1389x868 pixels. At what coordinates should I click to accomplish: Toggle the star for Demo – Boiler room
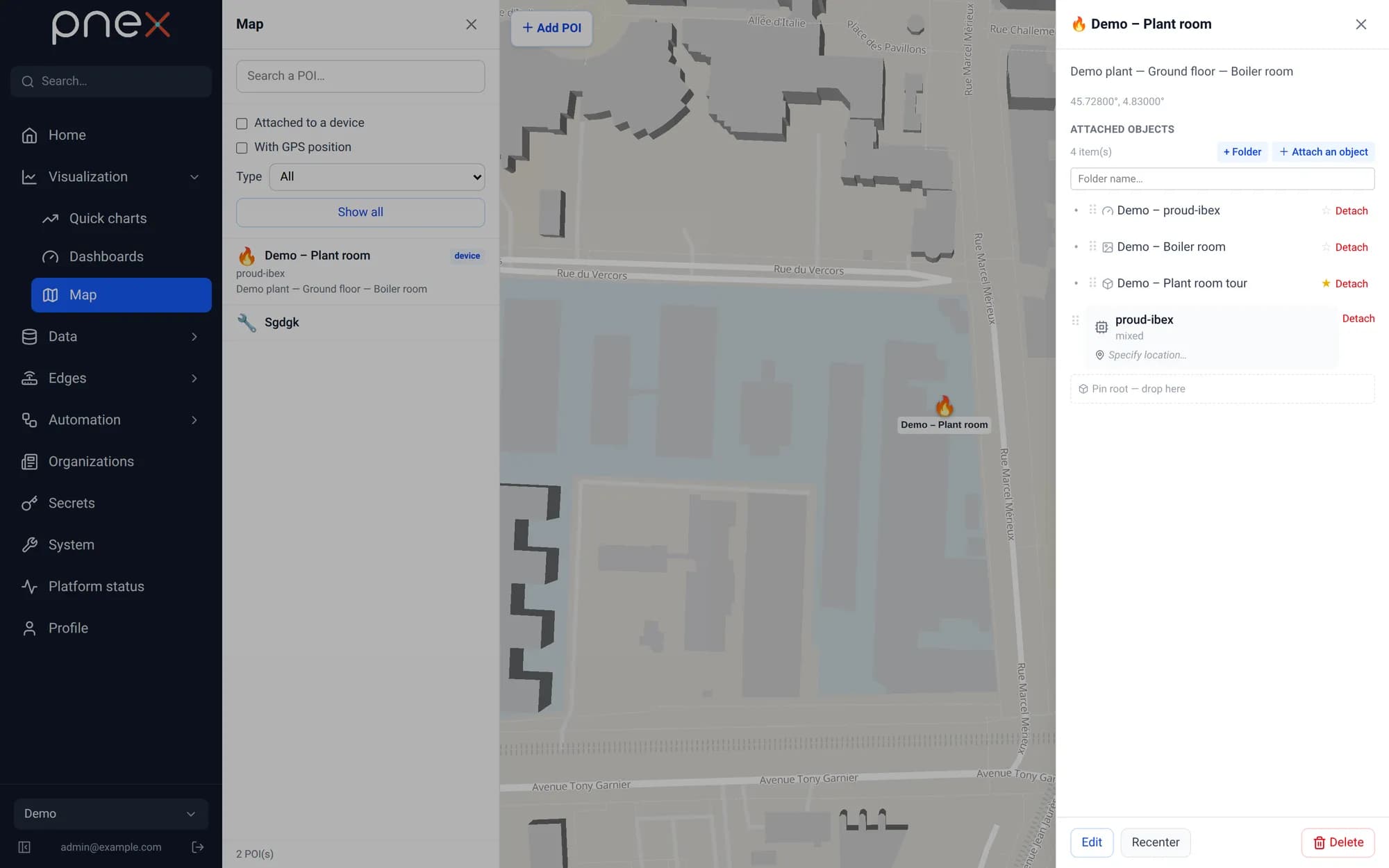tap(1326, 247)
